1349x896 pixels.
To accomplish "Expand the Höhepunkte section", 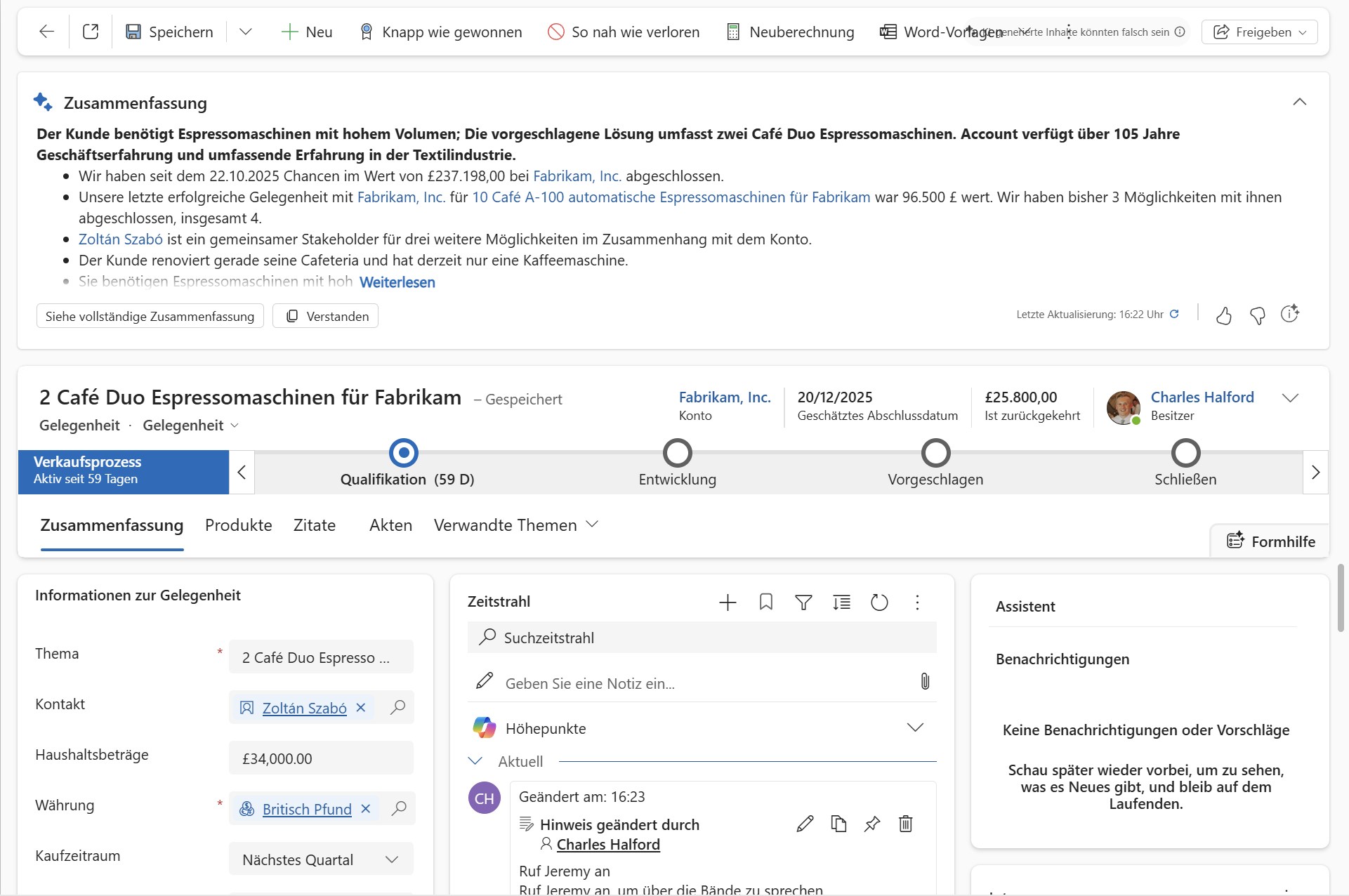I will click(914, 727).
